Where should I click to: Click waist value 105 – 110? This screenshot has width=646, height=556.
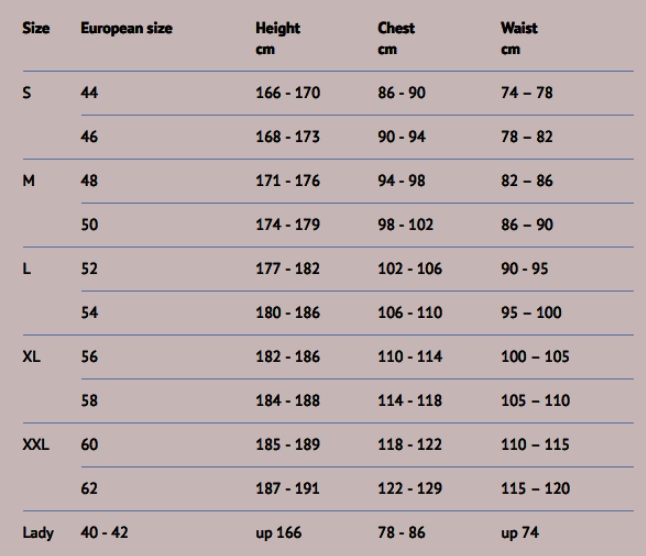(535, 401)
